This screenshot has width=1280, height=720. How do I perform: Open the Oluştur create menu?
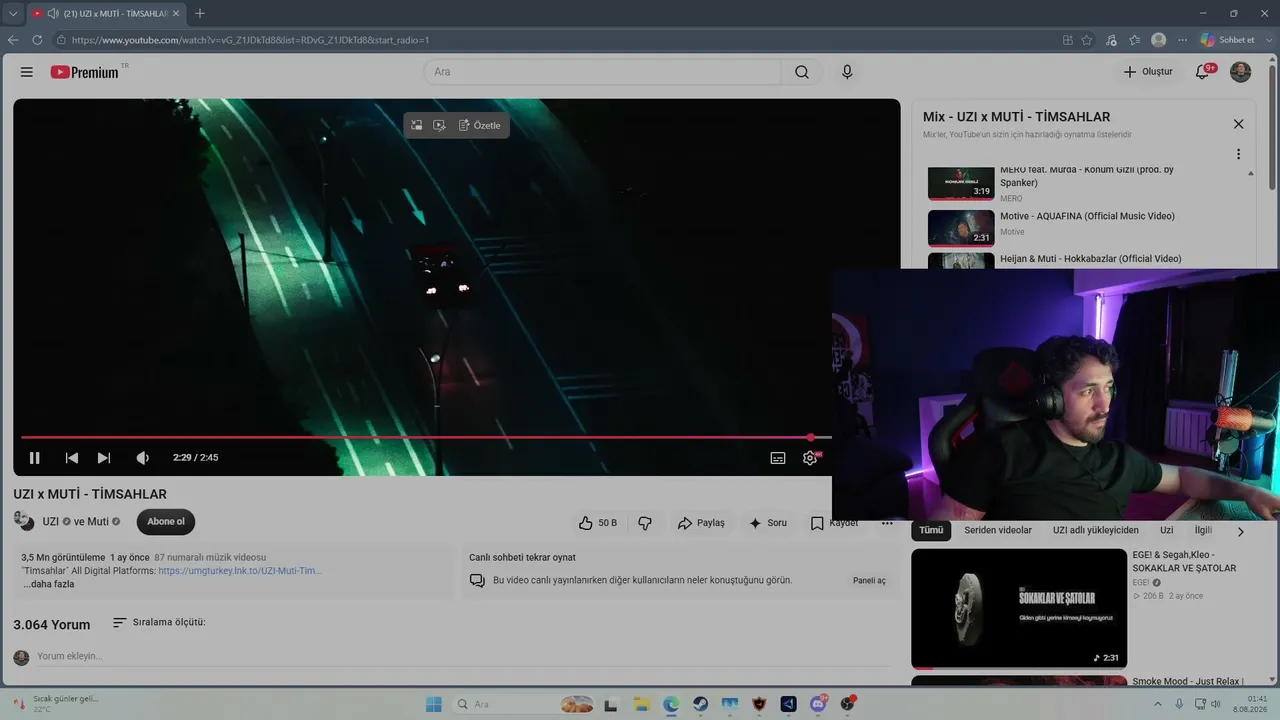pos(1148,72)
